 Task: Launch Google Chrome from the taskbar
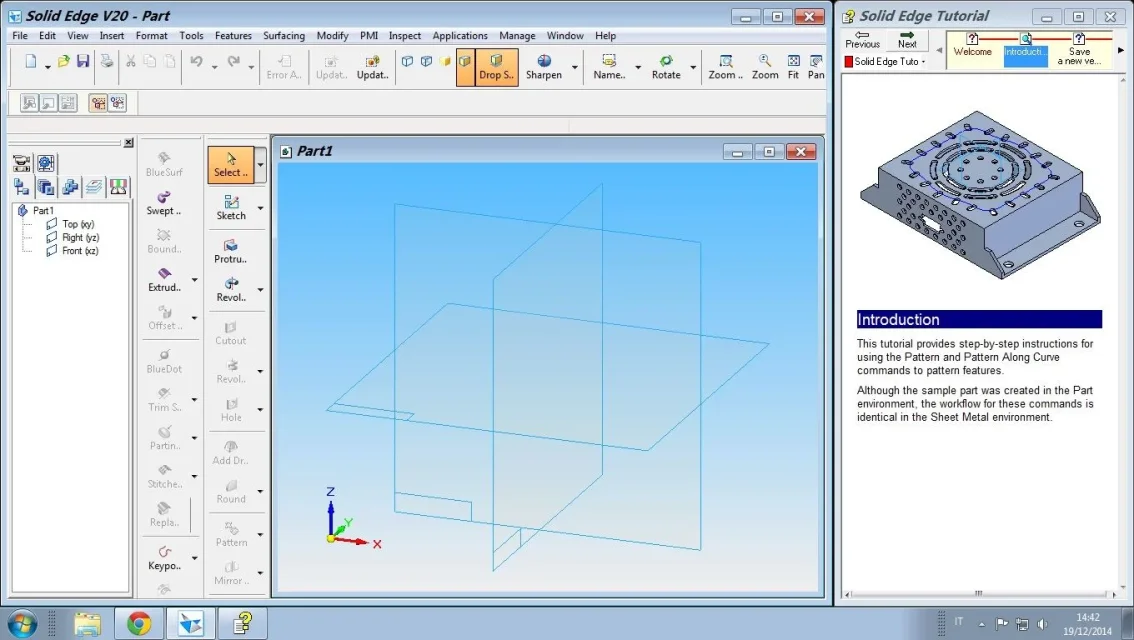point(139,623)
